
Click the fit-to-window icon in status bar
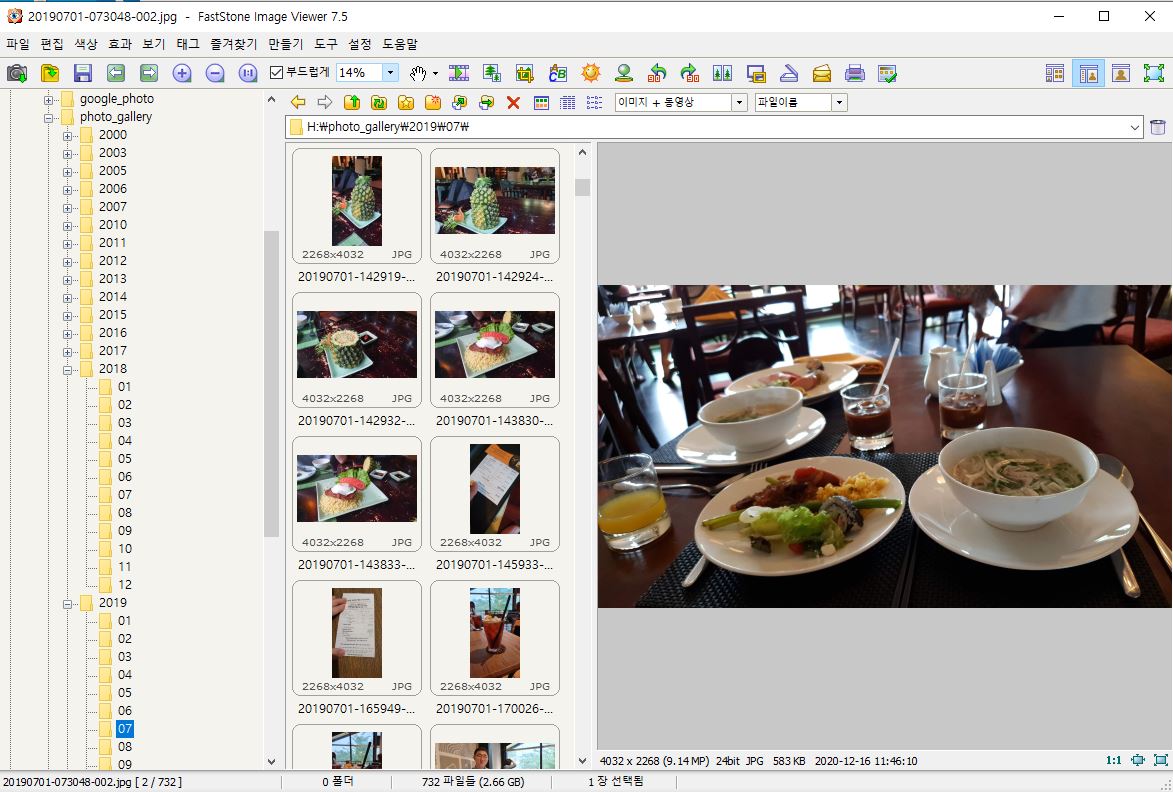(x=1138, y=761)
